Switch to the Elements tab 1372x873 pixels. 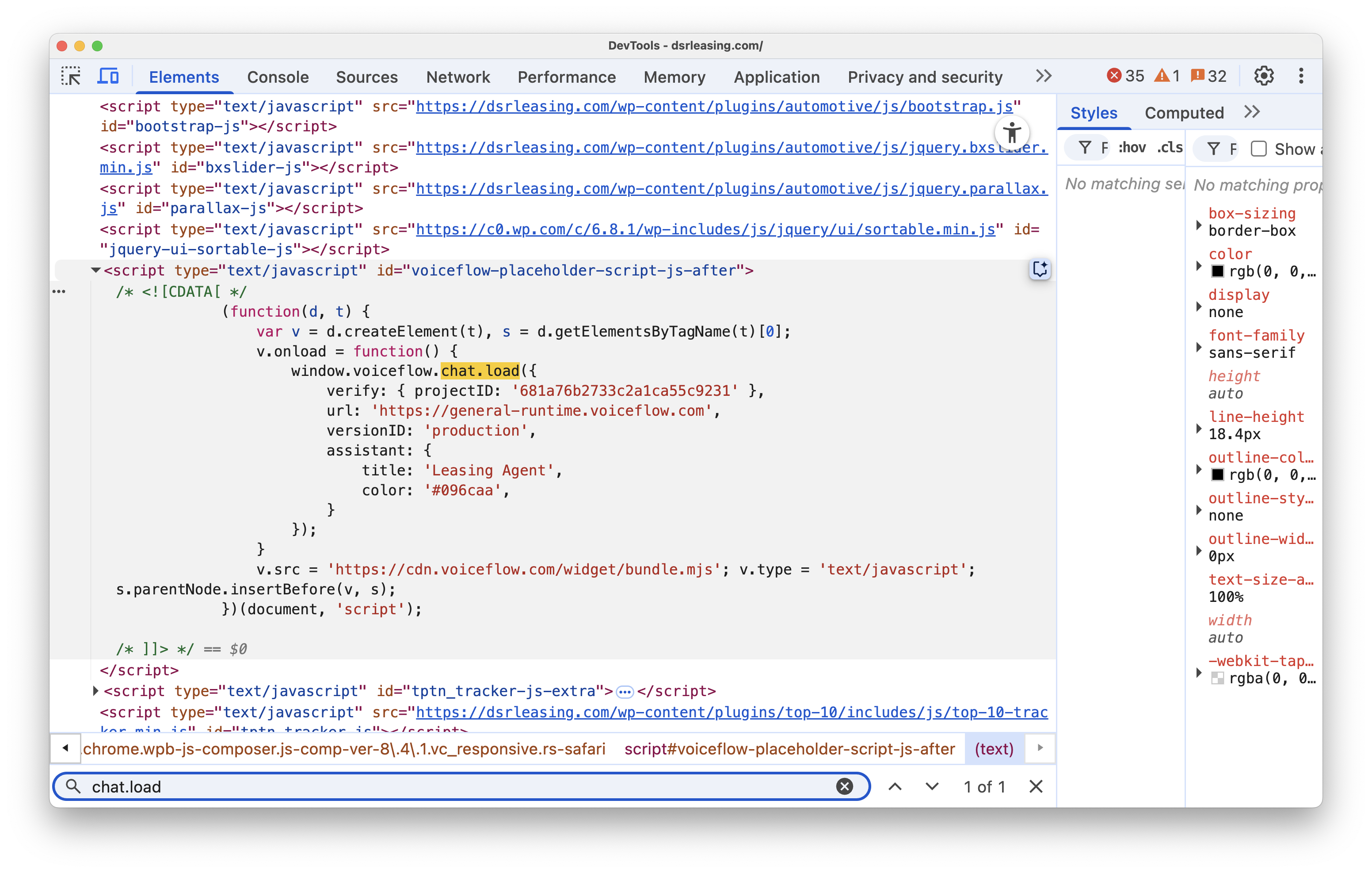[184, 77]
